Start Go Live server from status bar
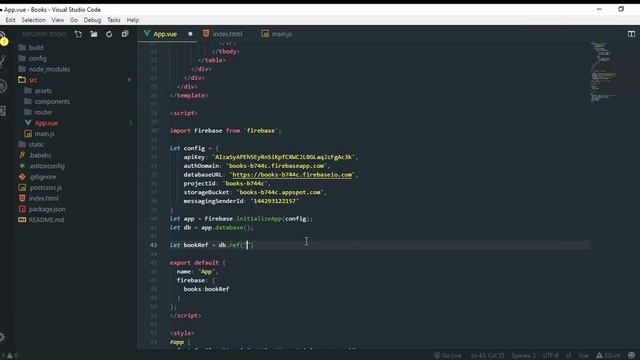This screenshot has width=640, height=360. tap(447, 356)
